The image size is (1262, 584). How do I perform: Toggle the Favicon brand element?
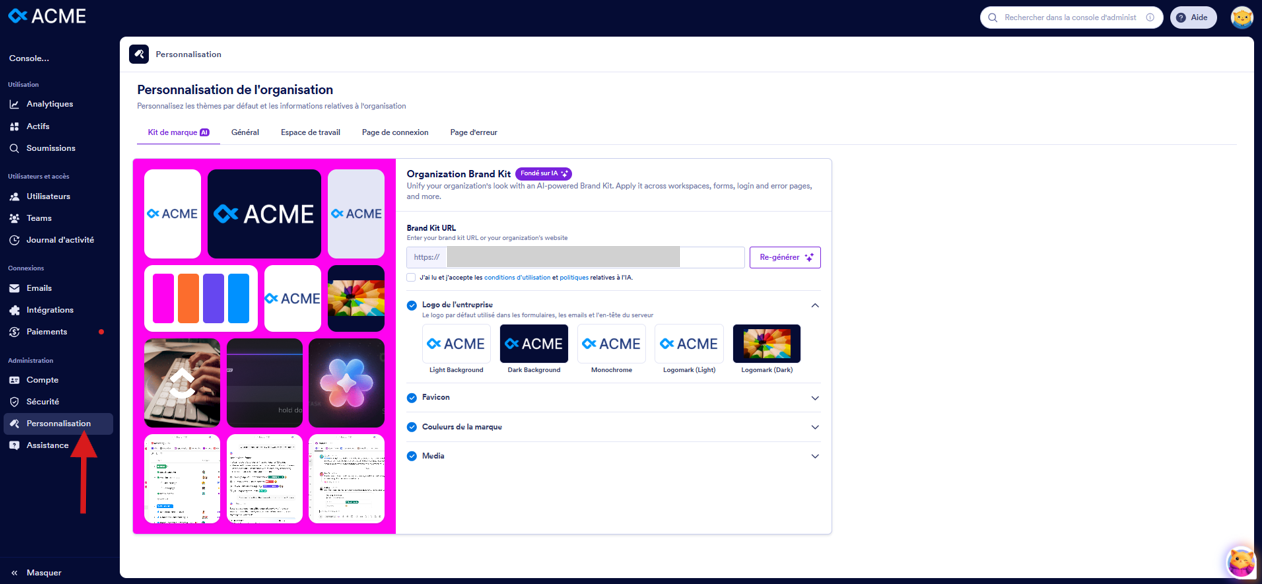pos(411,397)
